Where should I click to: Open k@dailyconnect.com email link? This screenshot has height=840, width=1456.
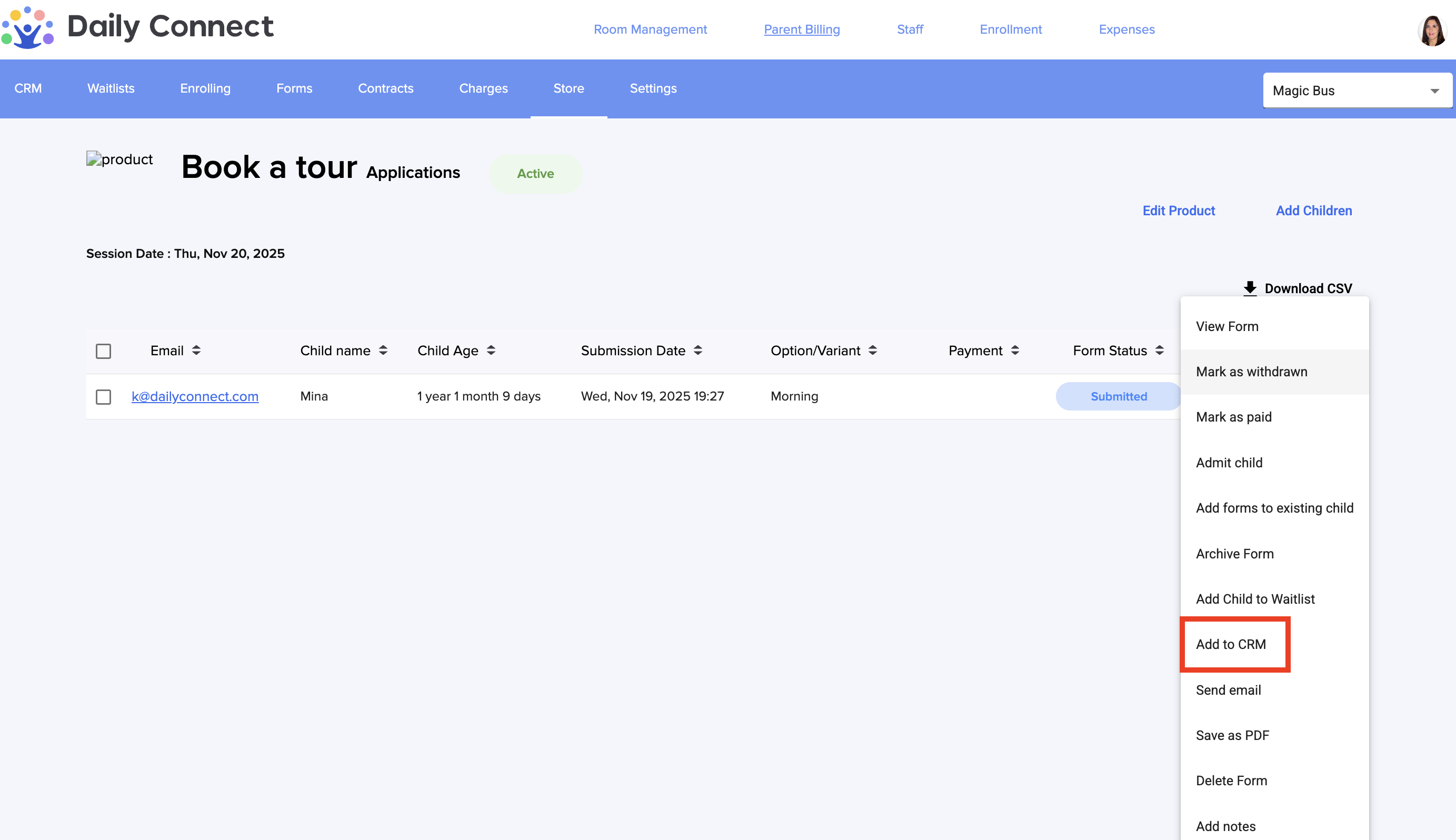coord(195,396)
